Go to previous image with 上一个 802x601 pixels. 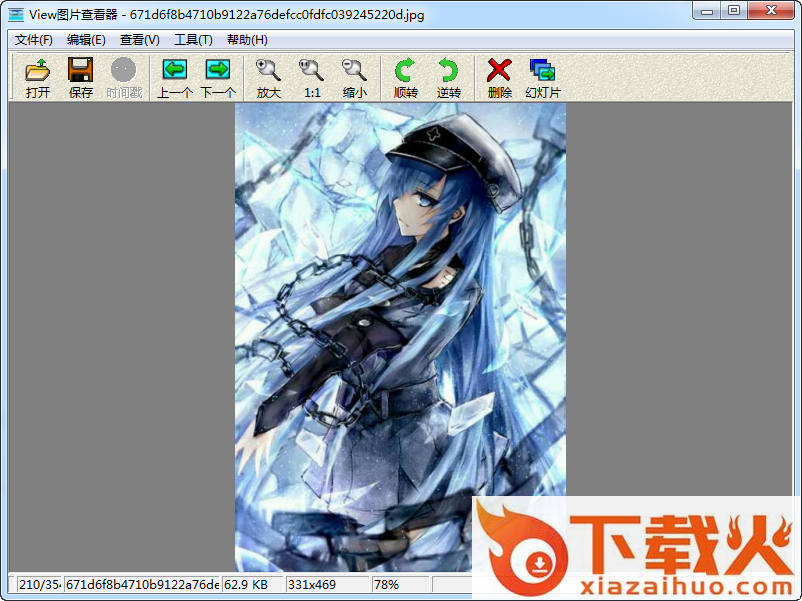click(x=174, y=70)
